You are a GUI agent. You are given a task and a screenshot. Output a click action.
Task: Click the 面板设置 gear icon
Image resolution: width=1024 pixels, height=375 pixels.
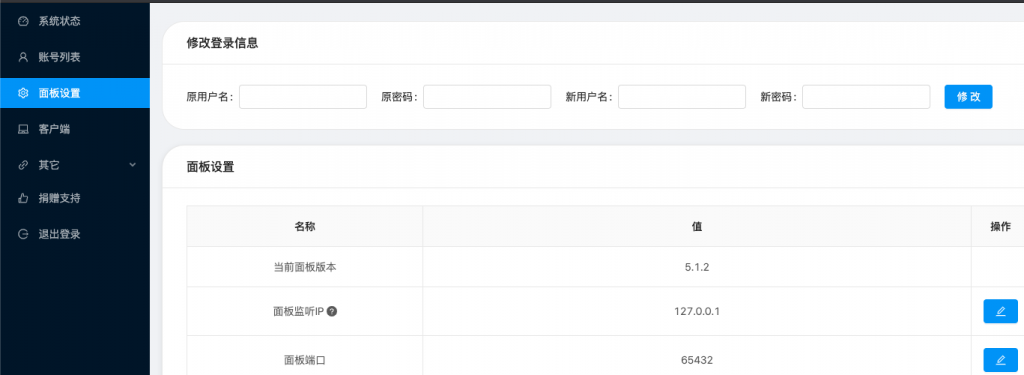tap(23, 93)
